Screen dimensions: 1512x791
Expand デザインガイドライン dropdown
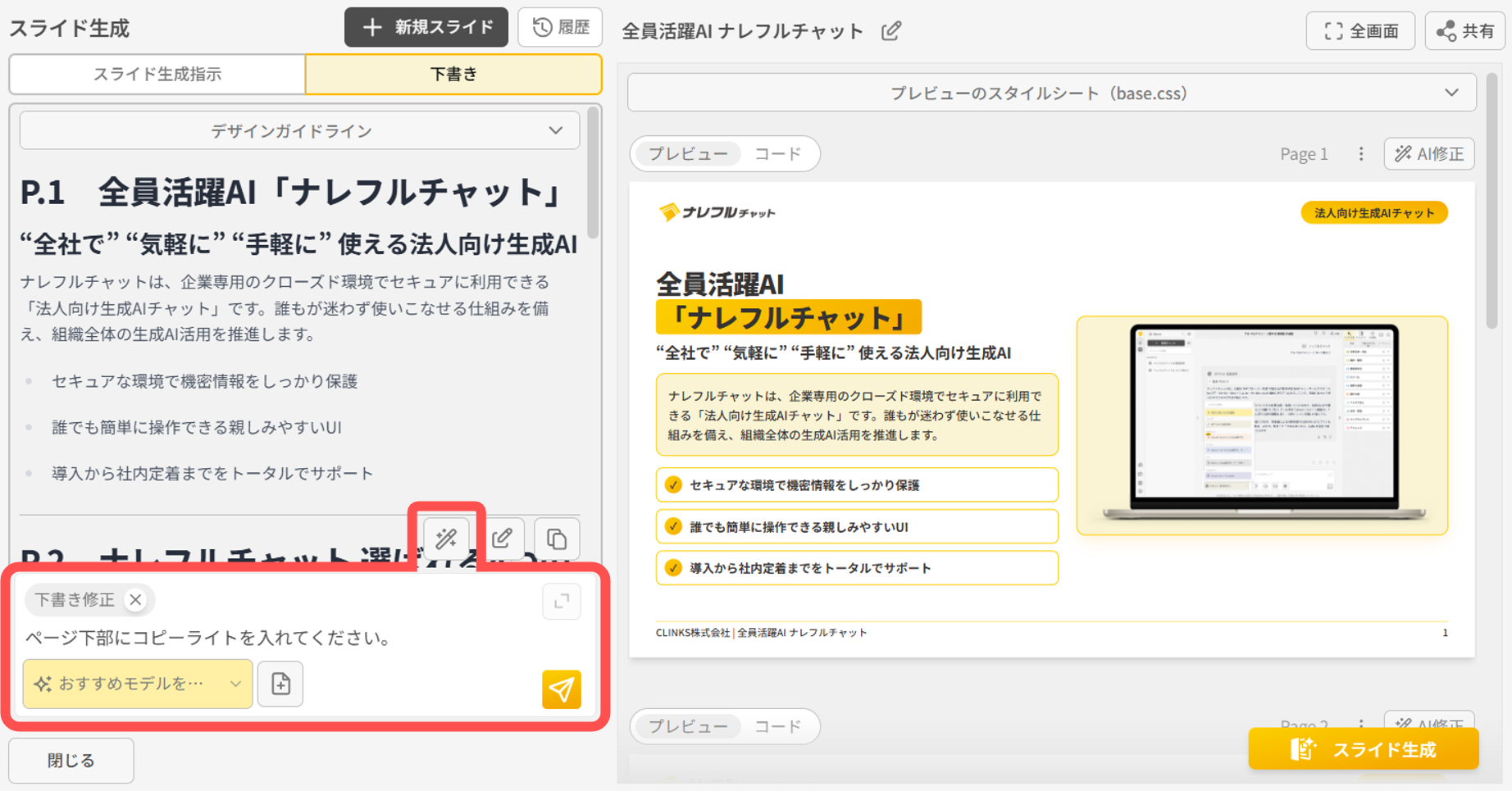pos(299,131)
